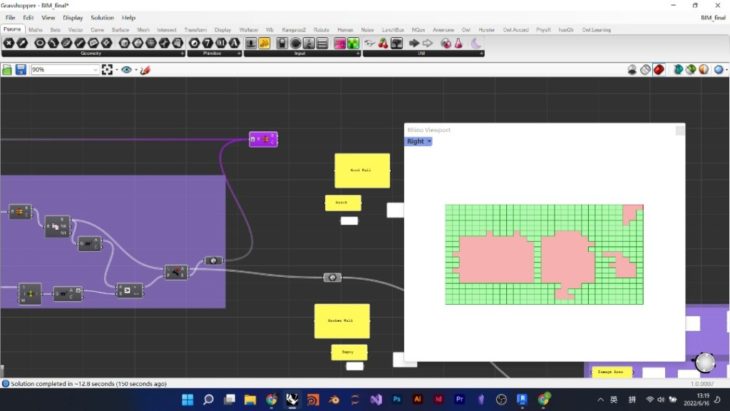
Task: Click the red sketch pen icon
Action: (x=145, y=70)
